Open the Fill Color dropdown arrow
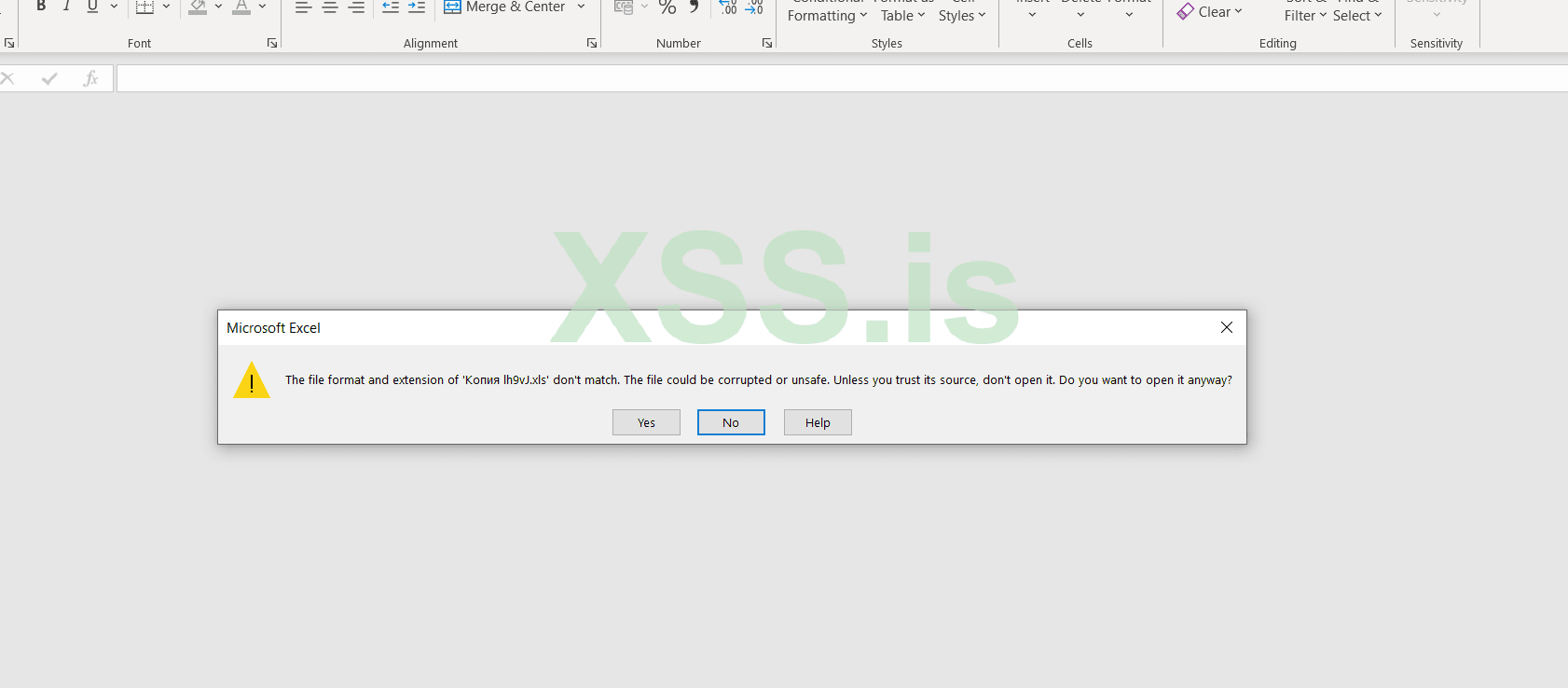The height and width of the screenshot is (688, 1568). point(218,7)
